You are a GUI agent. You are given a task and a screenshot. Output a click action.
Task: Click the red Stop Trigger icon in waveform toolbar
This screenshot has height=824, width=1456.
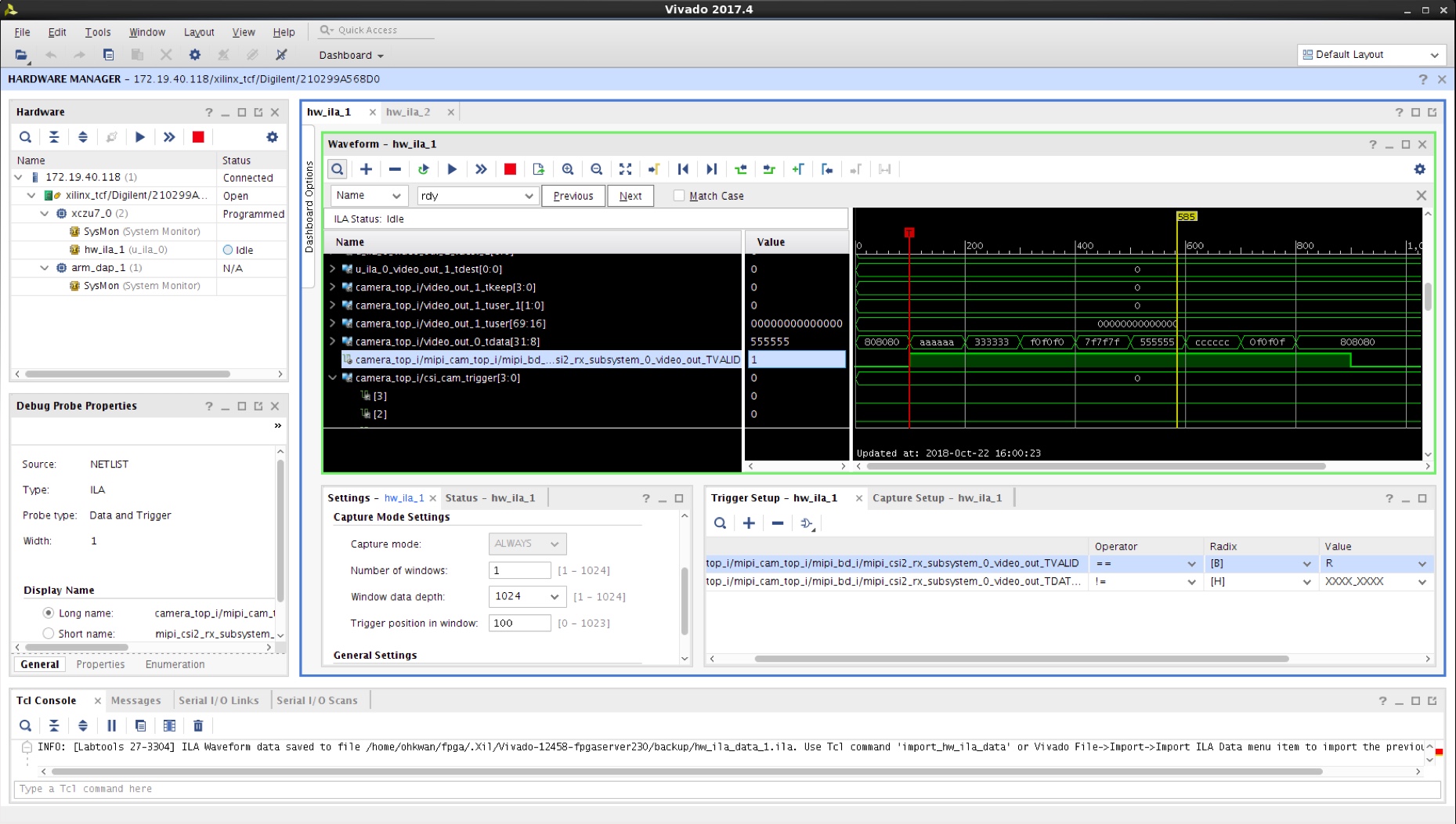pyautogui.click(x=510, y=169)
